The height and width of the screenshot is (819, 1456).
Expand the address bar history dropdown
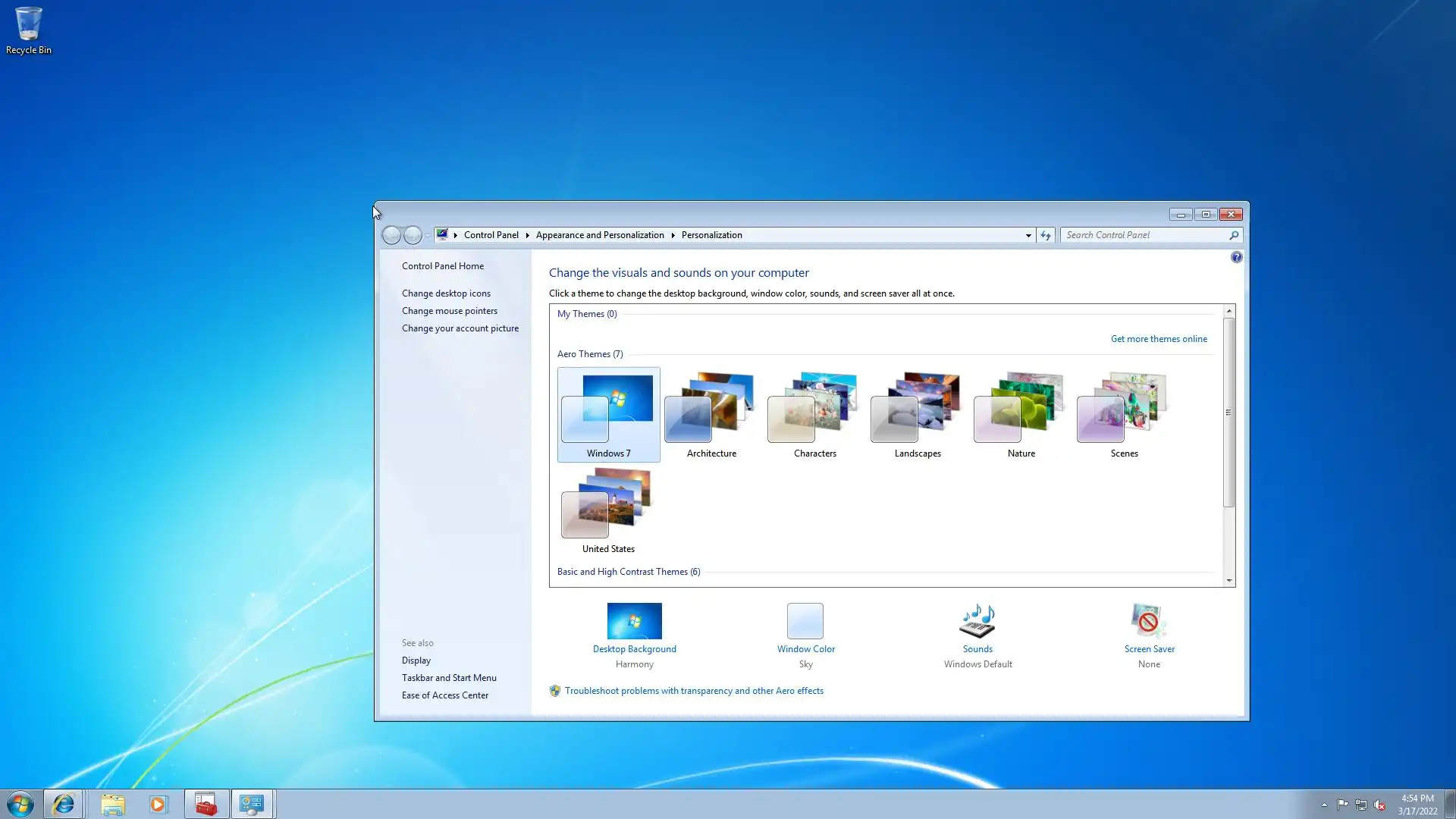[x=1028, y=235]
